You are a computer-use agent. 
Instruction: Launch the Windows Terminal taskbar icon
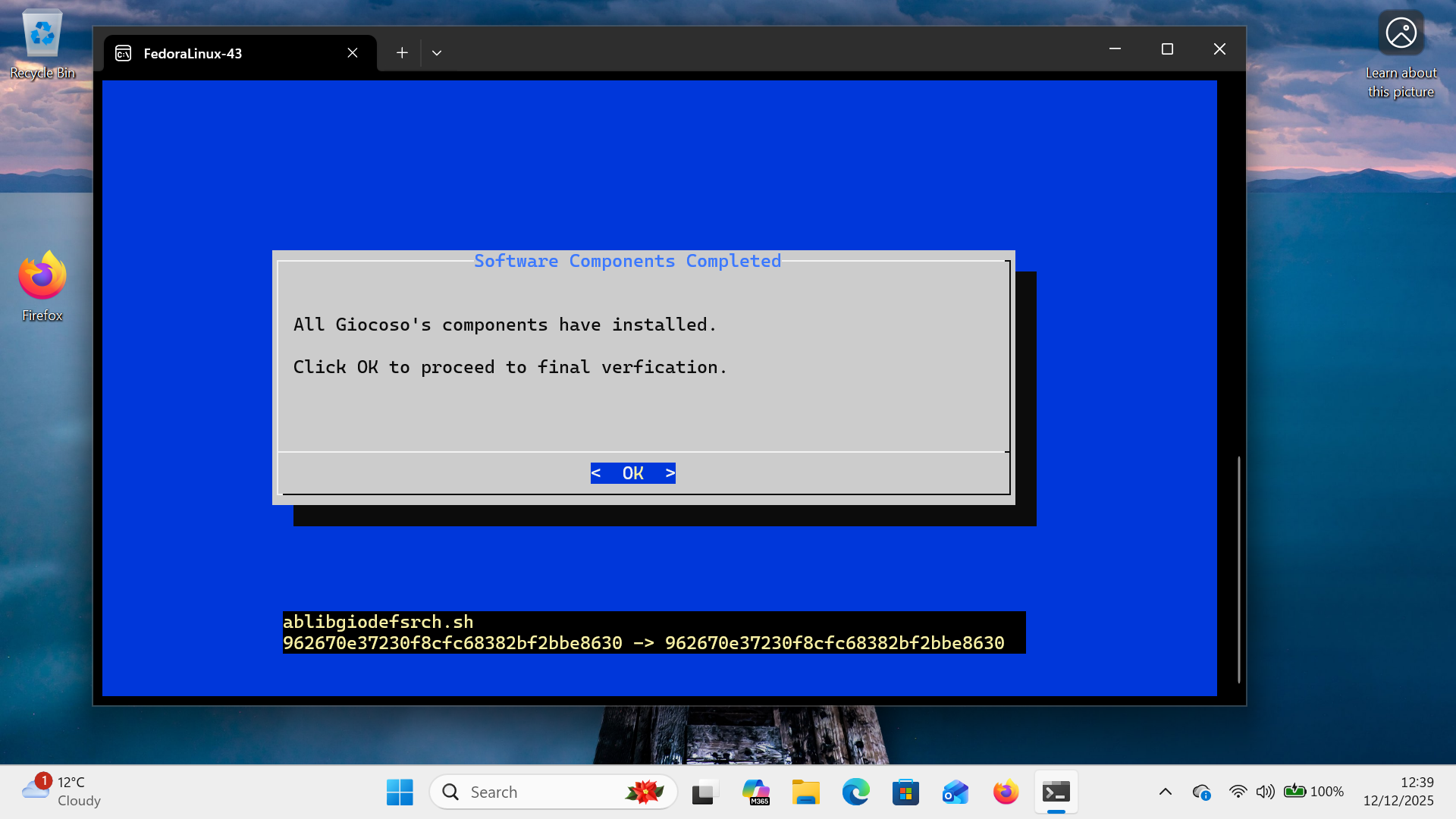1056,791
